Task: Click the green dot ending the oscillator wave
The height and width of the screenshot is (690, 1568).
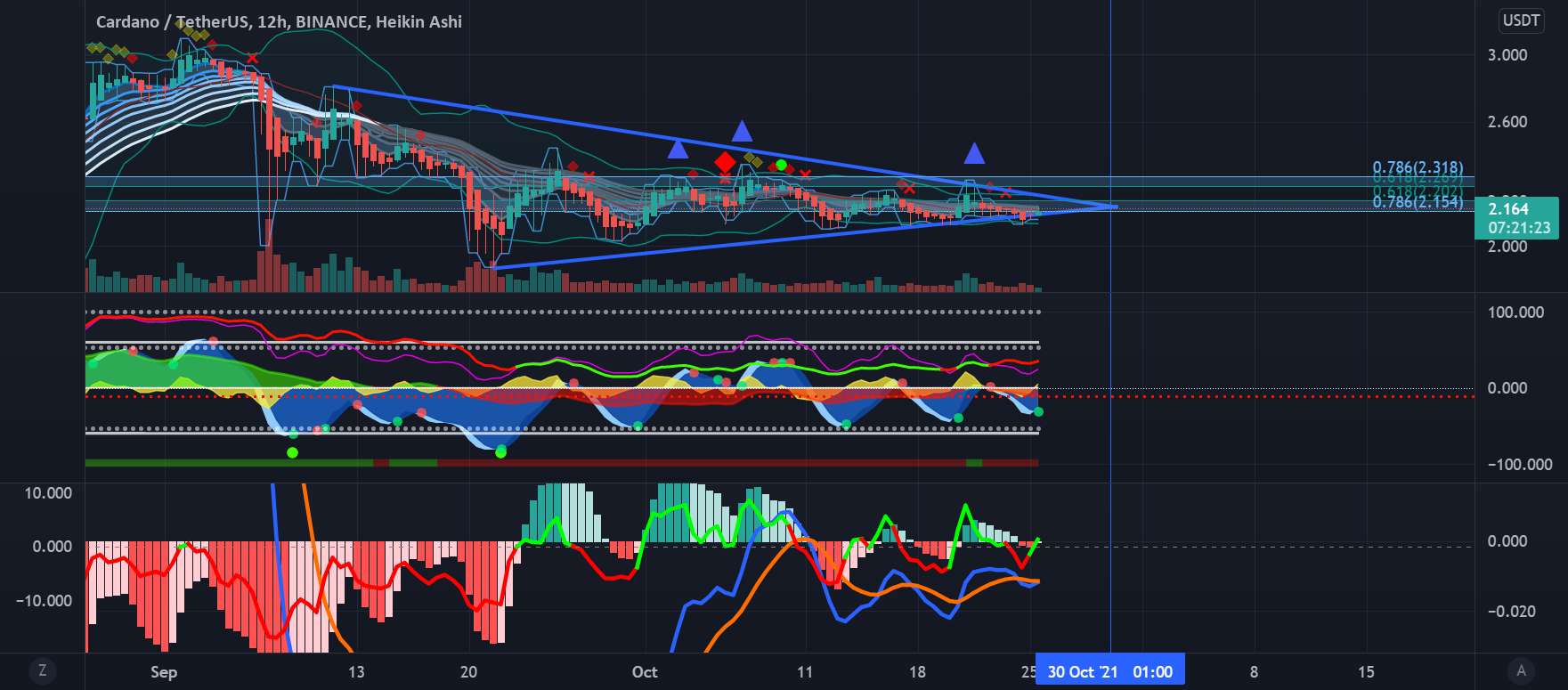Action: (x=1038, y=411)
